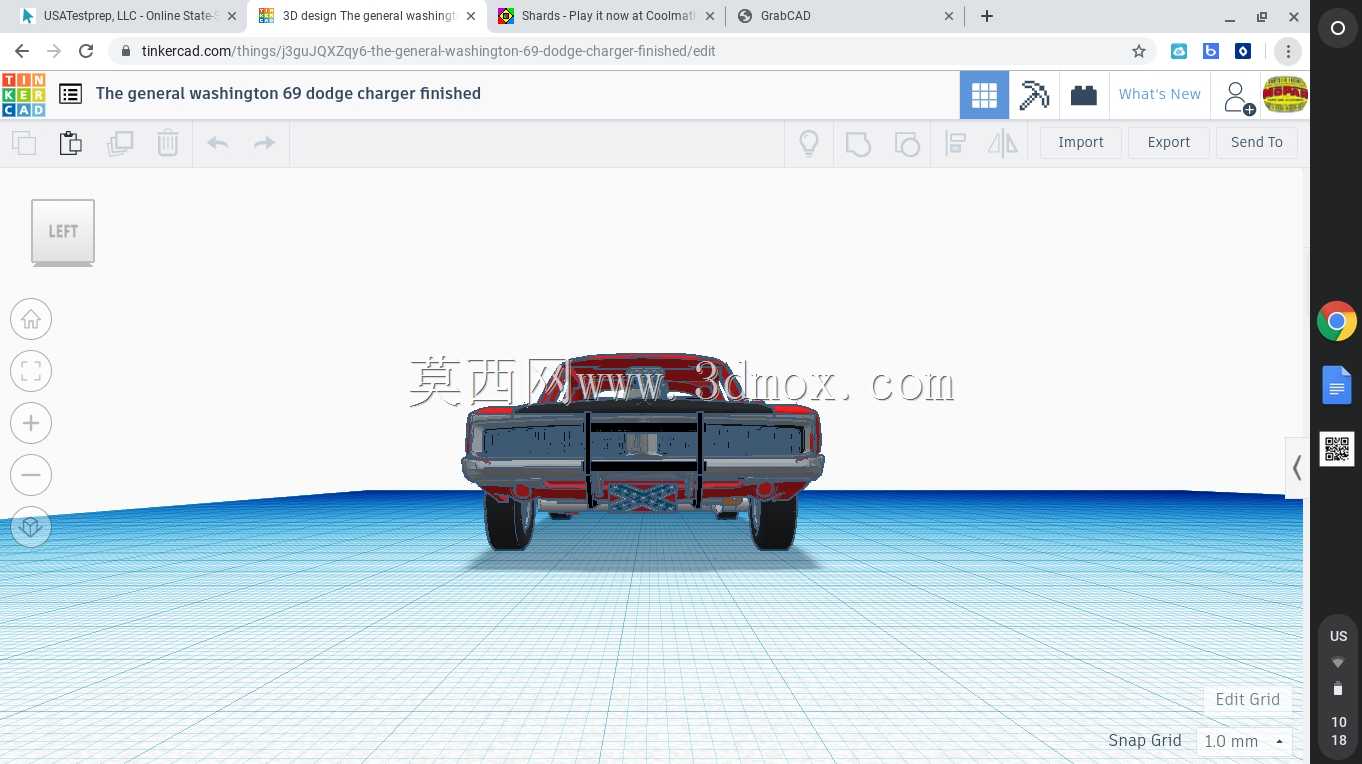Open a new browser tab
Screen dimensions: 1362x764
[x=987, y=16]
